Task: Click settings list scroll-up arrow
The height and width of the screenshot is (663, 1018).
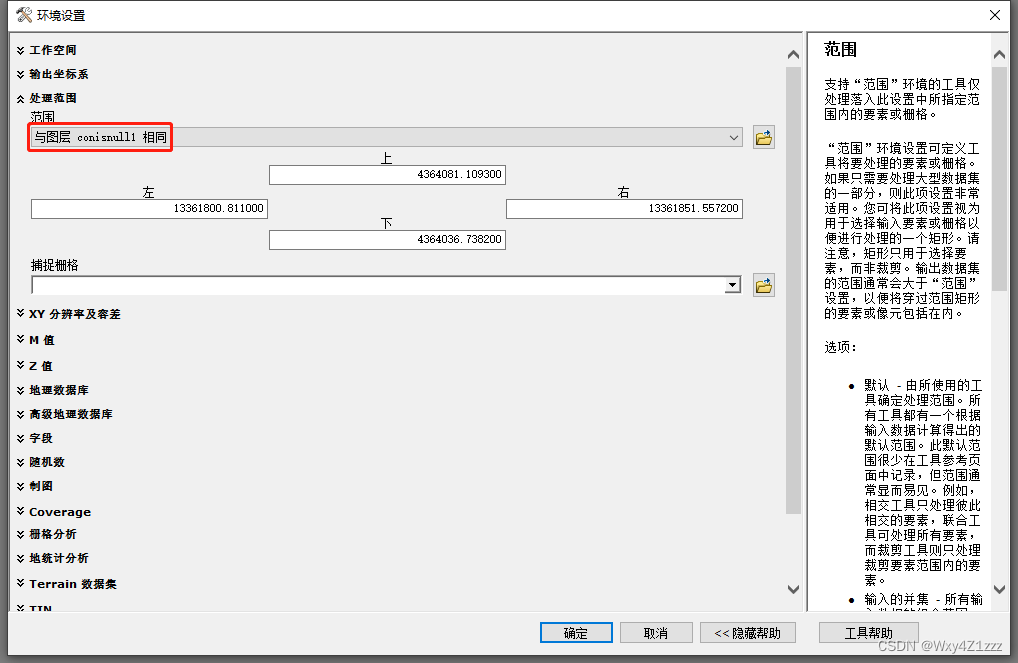Action: point(793,55)
